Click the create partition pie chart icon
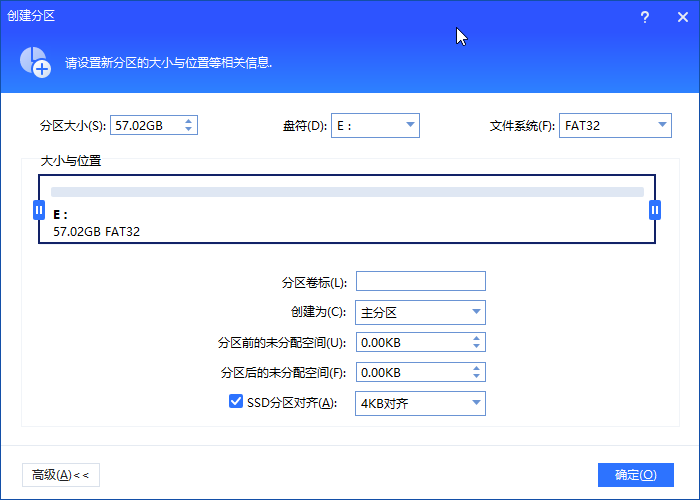700x500 pixels. coord(33,60)
